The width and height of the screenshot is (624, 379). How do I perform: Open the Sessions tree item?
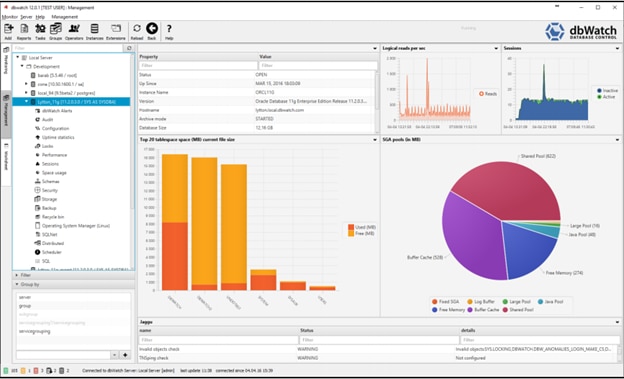[50, 164]
